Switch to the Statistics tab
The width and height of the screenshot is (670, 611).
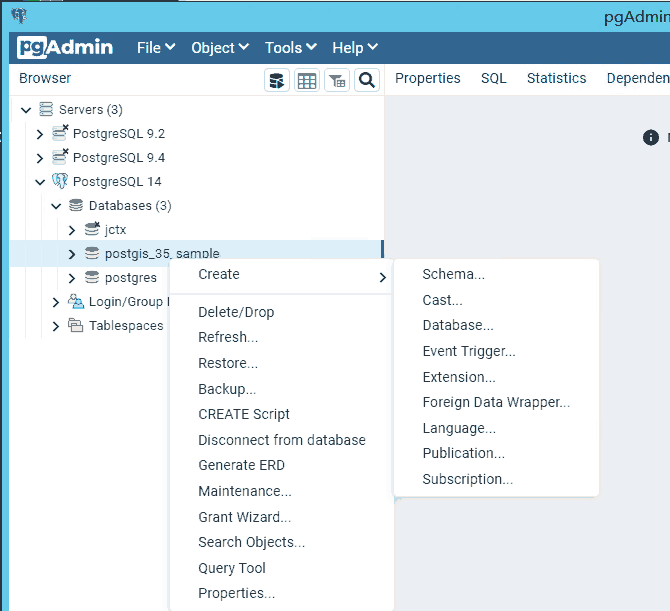point(556,79)
